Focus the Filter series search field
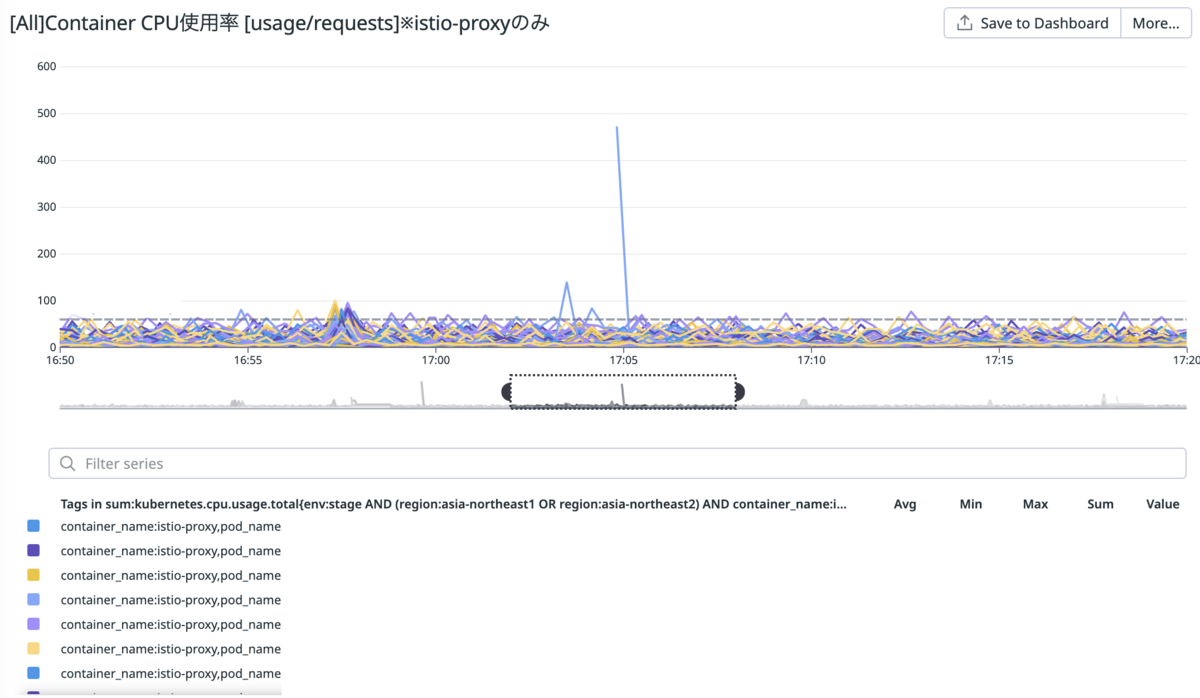The image size is (1200, 698). pyautogui.click(x=617, y=463)
